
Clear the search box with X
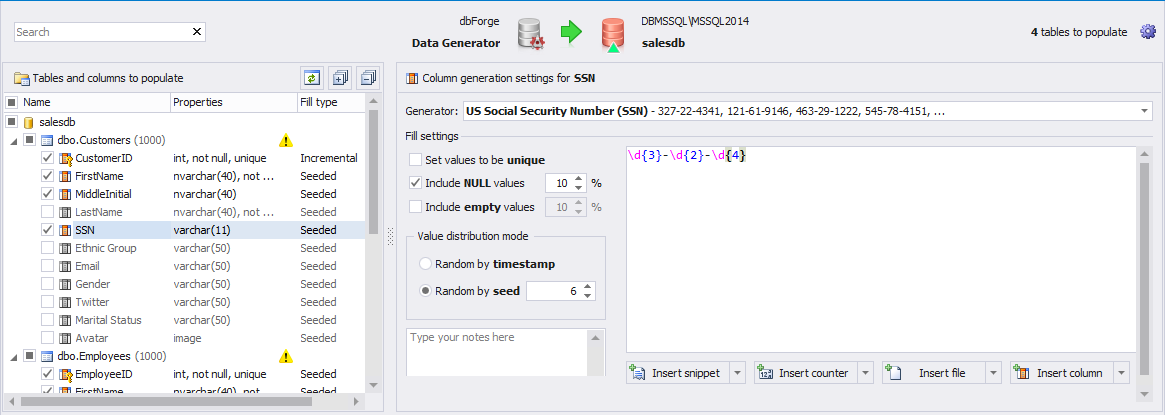point(197,32)
